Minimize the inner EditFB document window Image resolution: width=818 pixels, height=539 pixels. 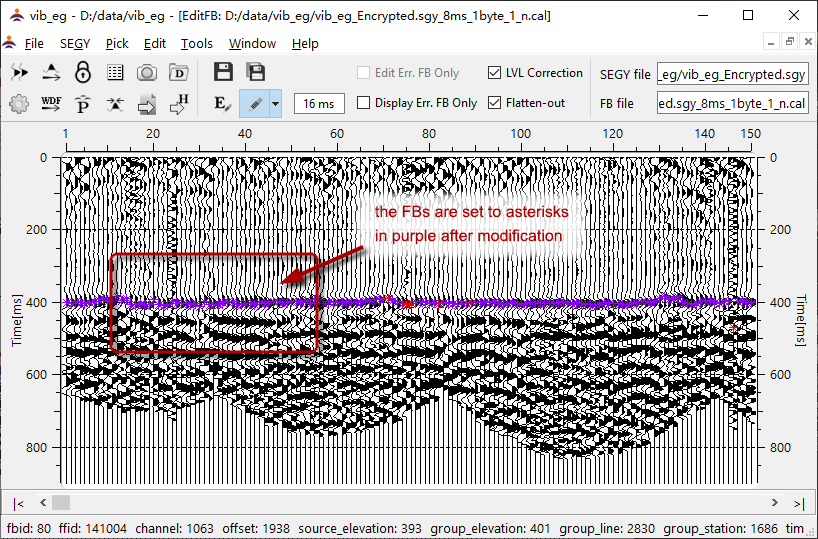(771, 41)
